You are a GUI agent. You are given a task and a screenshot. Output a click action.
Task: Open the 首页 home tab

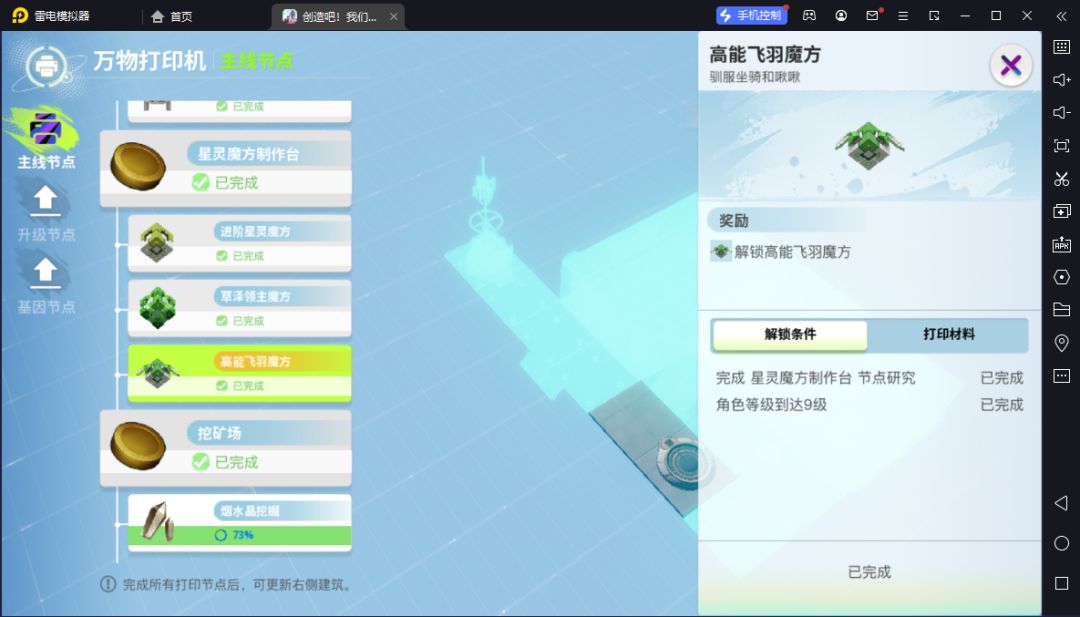172,16
